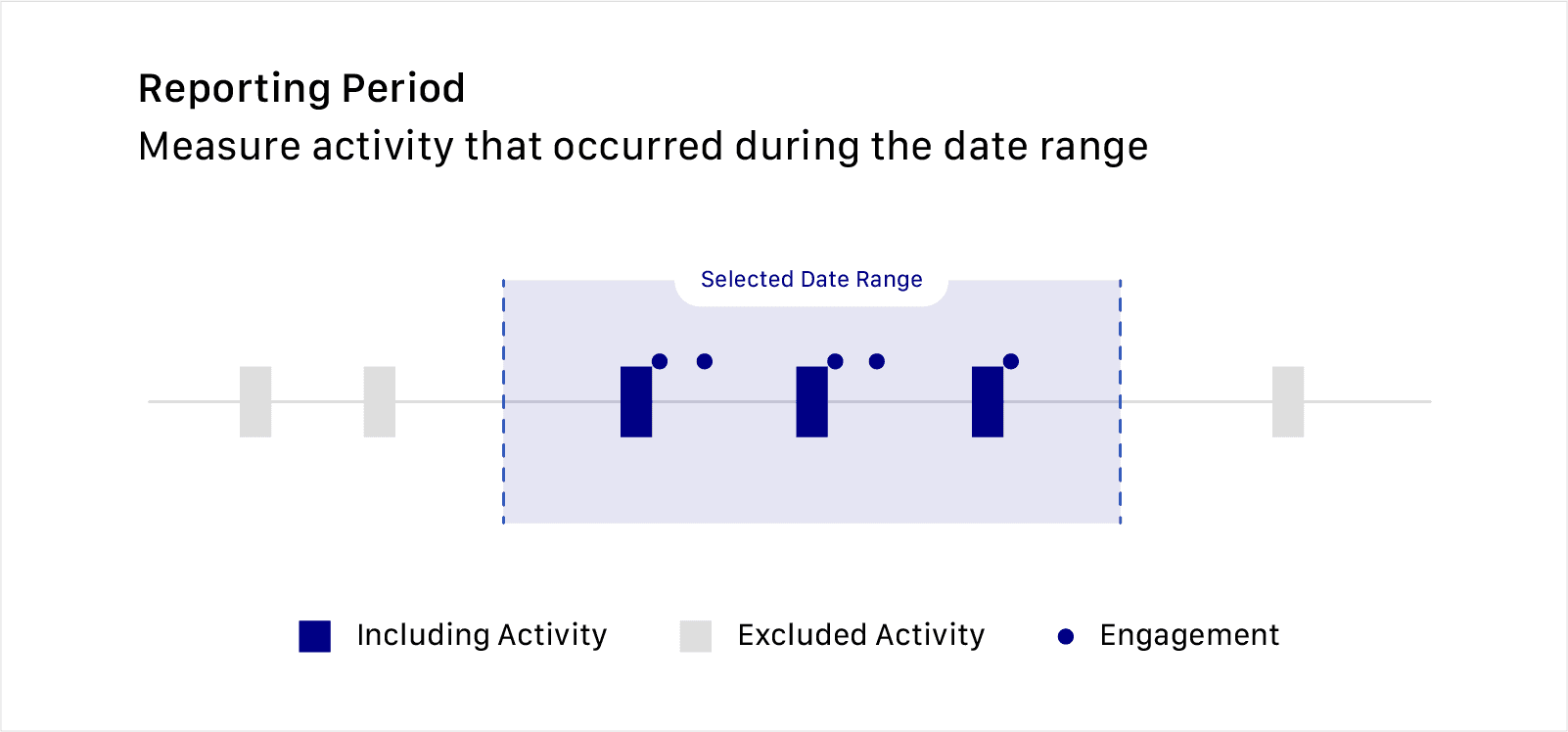Click the Engagement legend dot

1066,637
